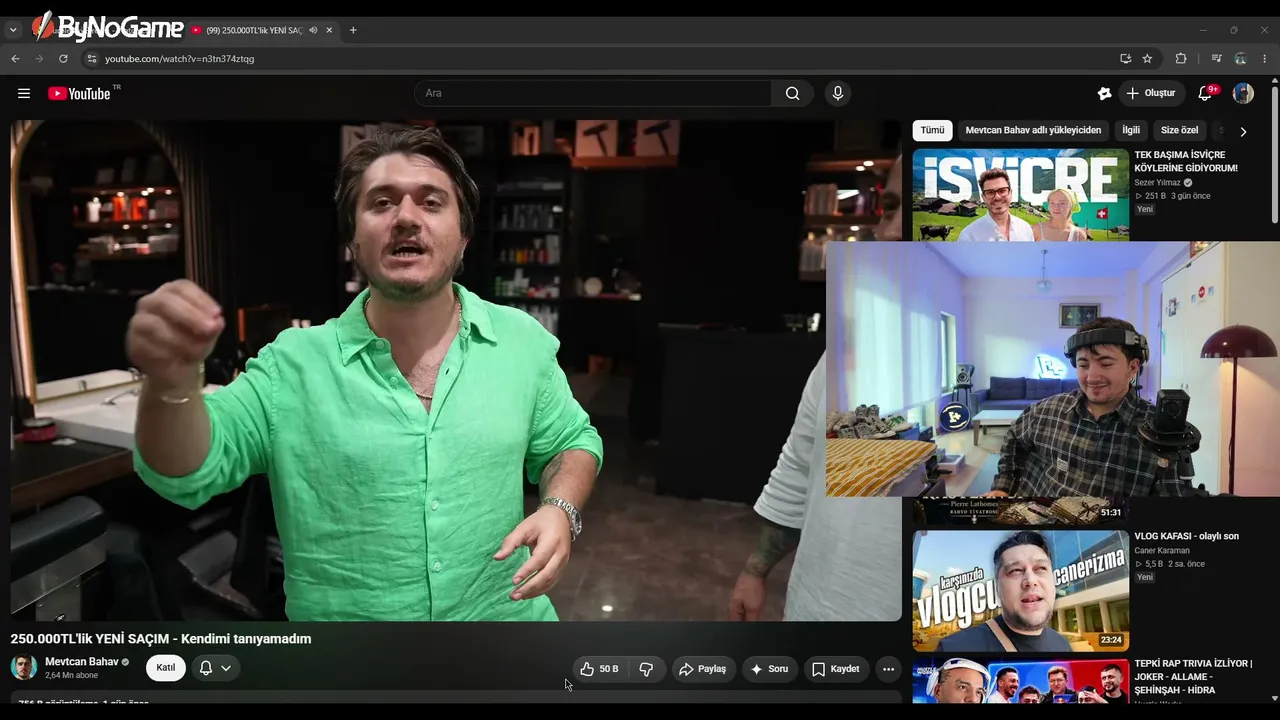Open Mevtcan Bahav channel name link
Screen dimensions: 1280x720
click(82, 662)
